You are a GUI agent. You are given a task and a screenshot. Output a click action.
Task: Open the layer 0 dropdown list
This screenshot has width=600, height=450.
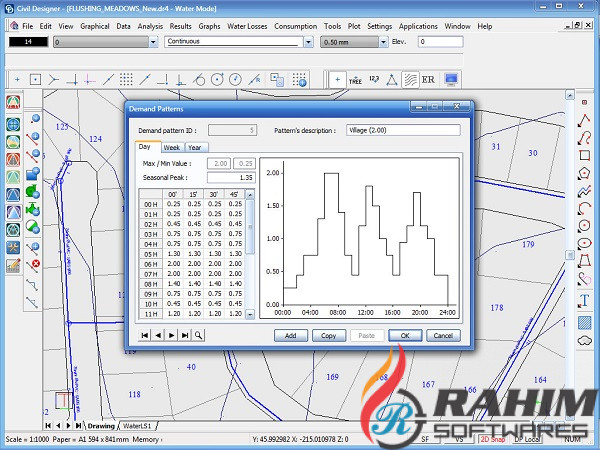[153, 43]
